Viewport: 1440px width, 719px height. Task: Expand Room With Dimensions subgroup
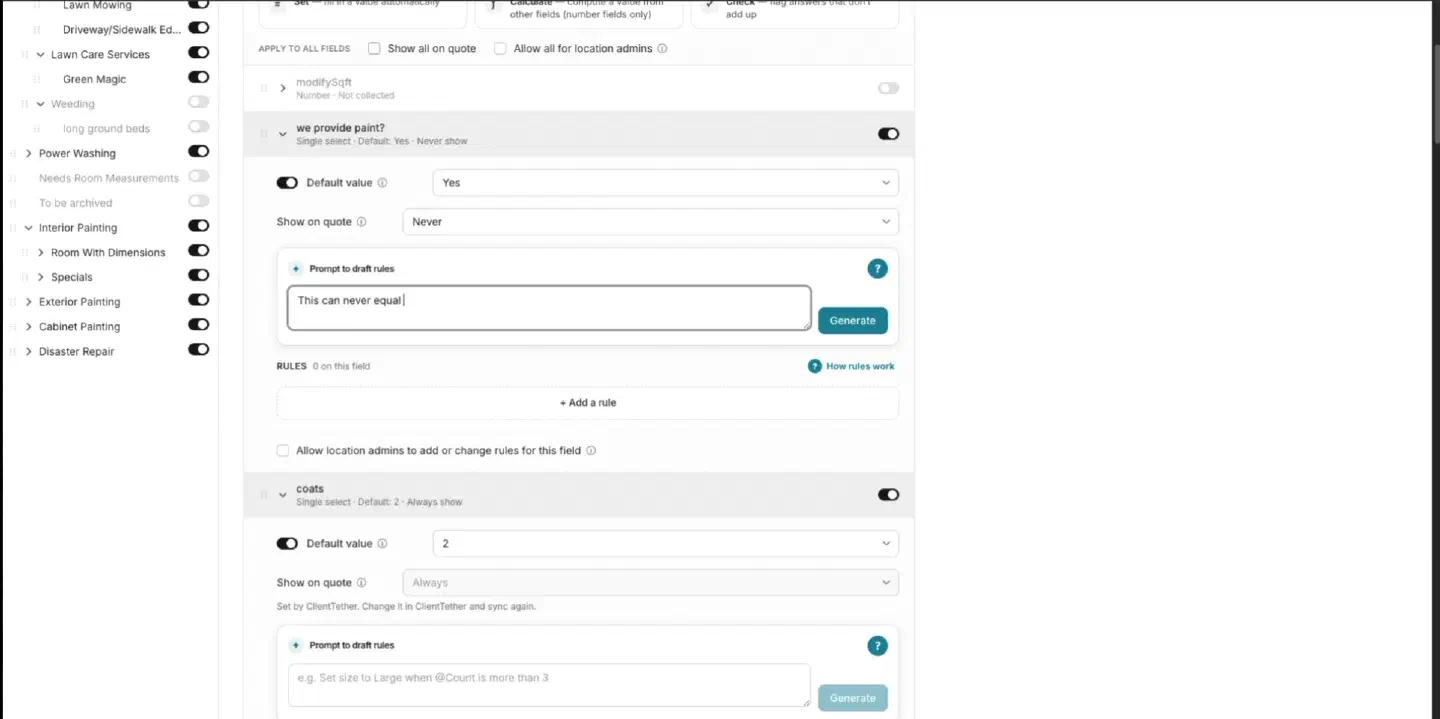tap(41, 253)
